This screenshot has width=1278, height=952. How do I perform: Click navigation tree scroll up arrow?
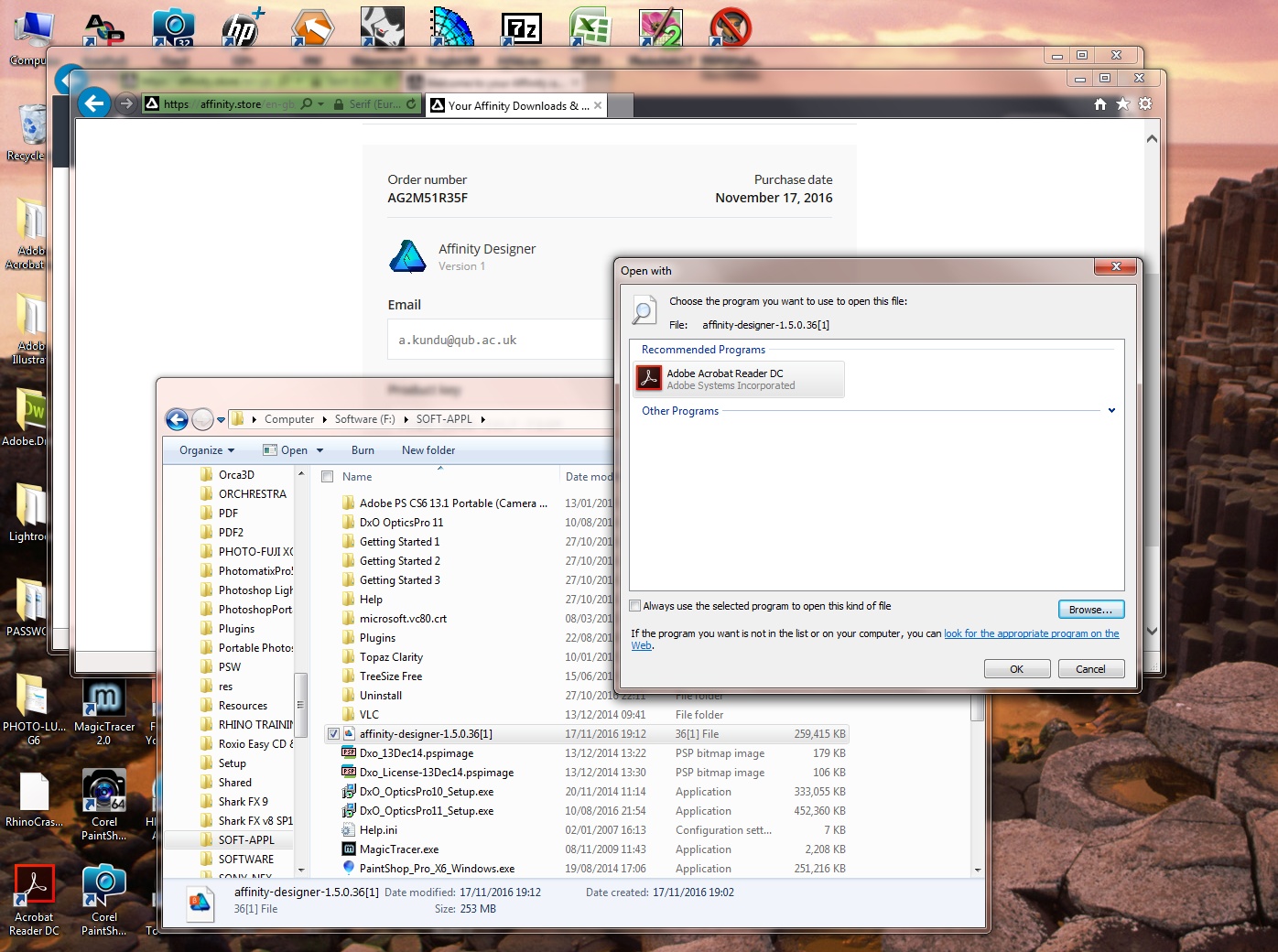pos(300,474)
